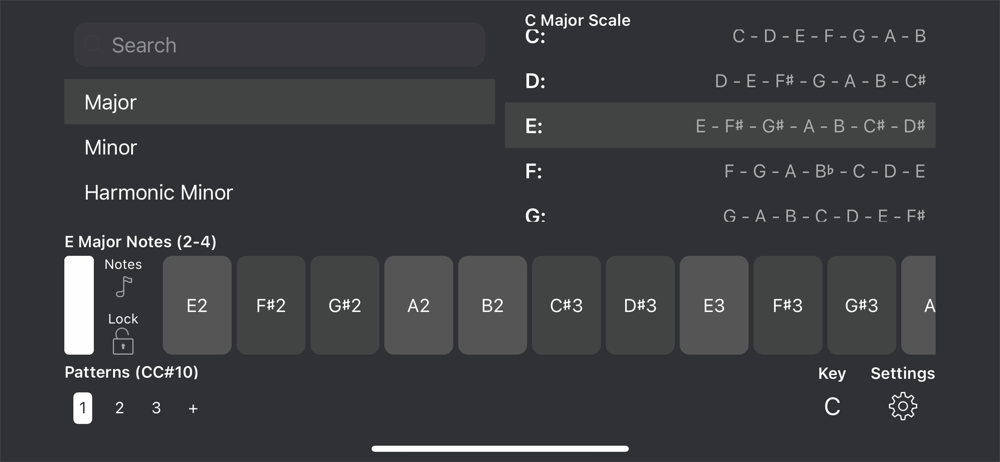Play the E2 note pad
Viewport: 1000px width, 462px height.
point(197,305)
